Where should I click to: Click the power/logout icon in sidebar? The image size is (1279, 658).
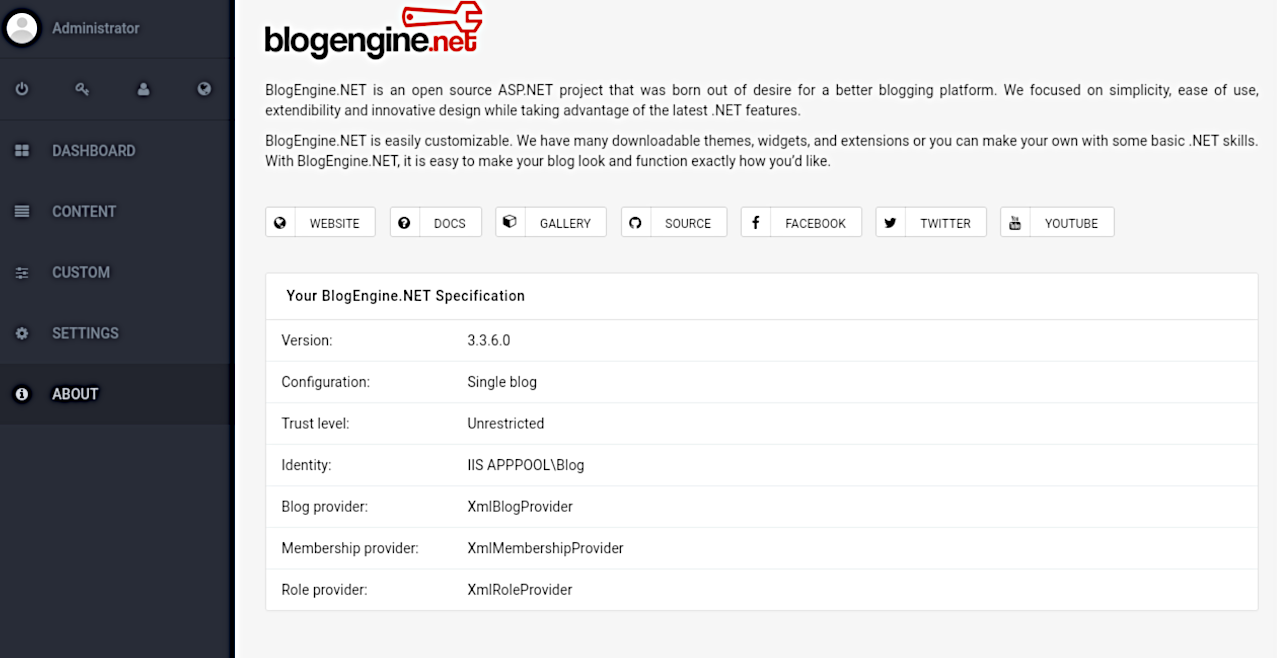(x=22, y=89)
